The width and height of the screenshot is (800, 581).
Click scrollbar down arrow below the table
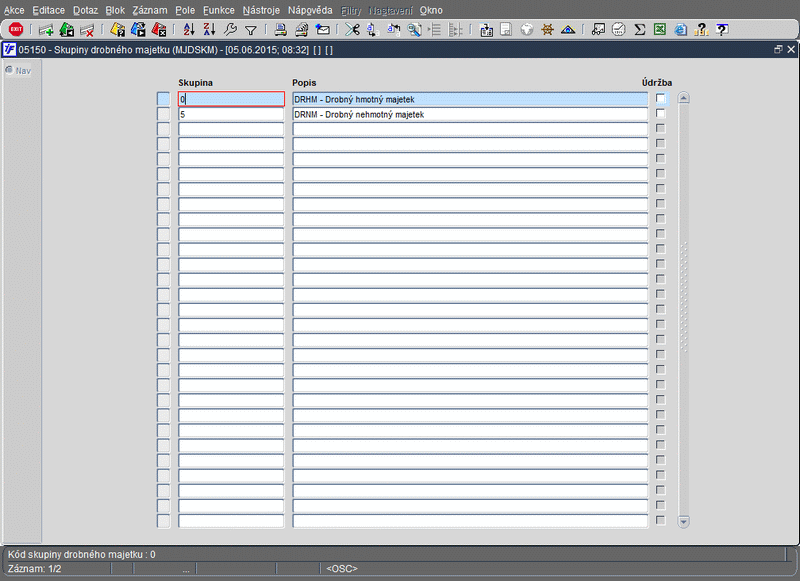click(x=684, y=521)
